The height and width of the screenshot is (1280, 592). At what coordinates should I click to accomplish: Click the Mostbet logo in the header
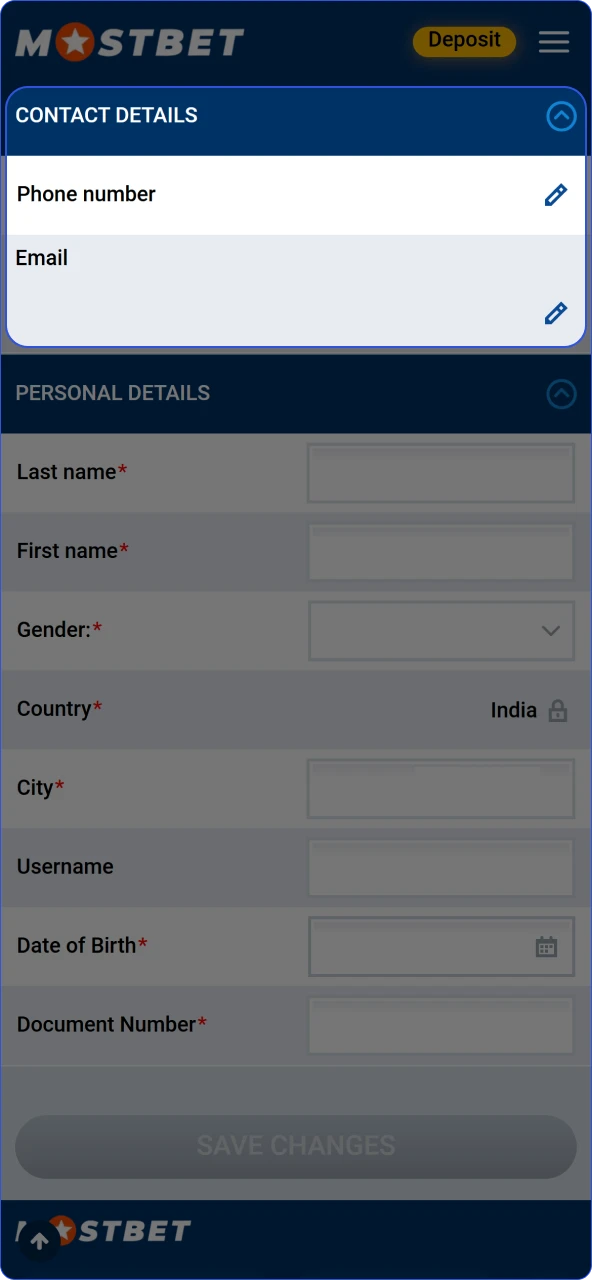click(x=129, y=42)
